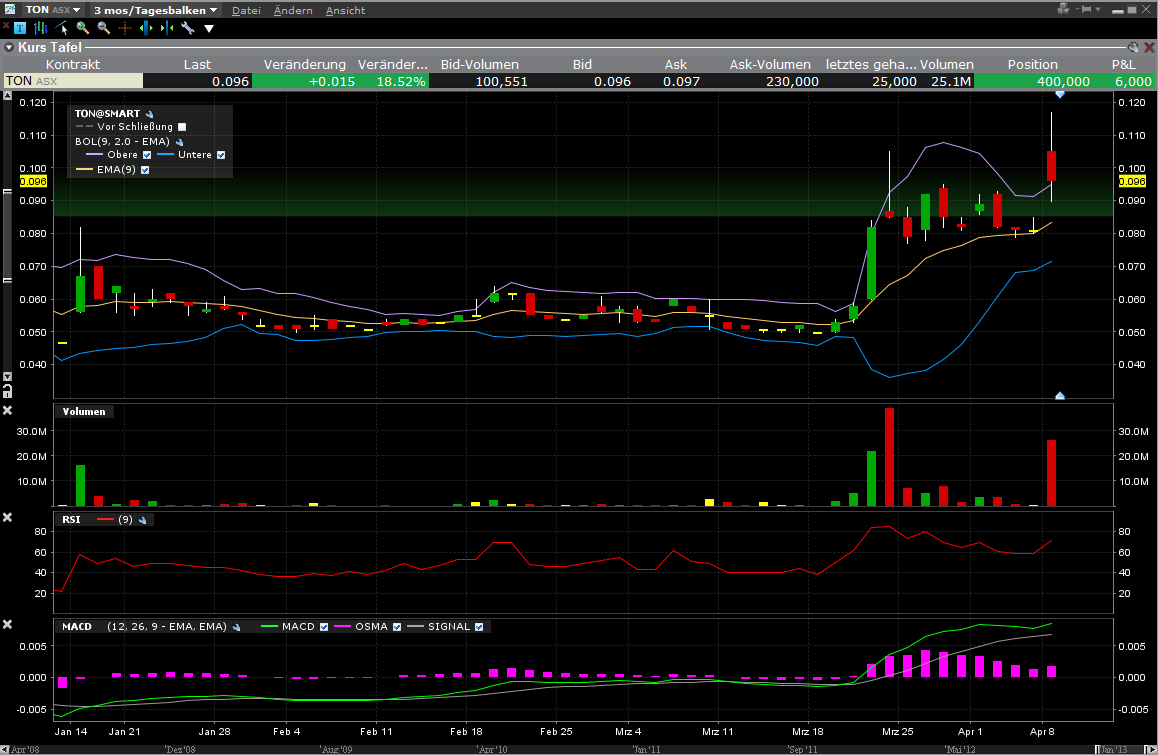Click the Position column header
1158x755 pixels.
[x=1032, y=64]
